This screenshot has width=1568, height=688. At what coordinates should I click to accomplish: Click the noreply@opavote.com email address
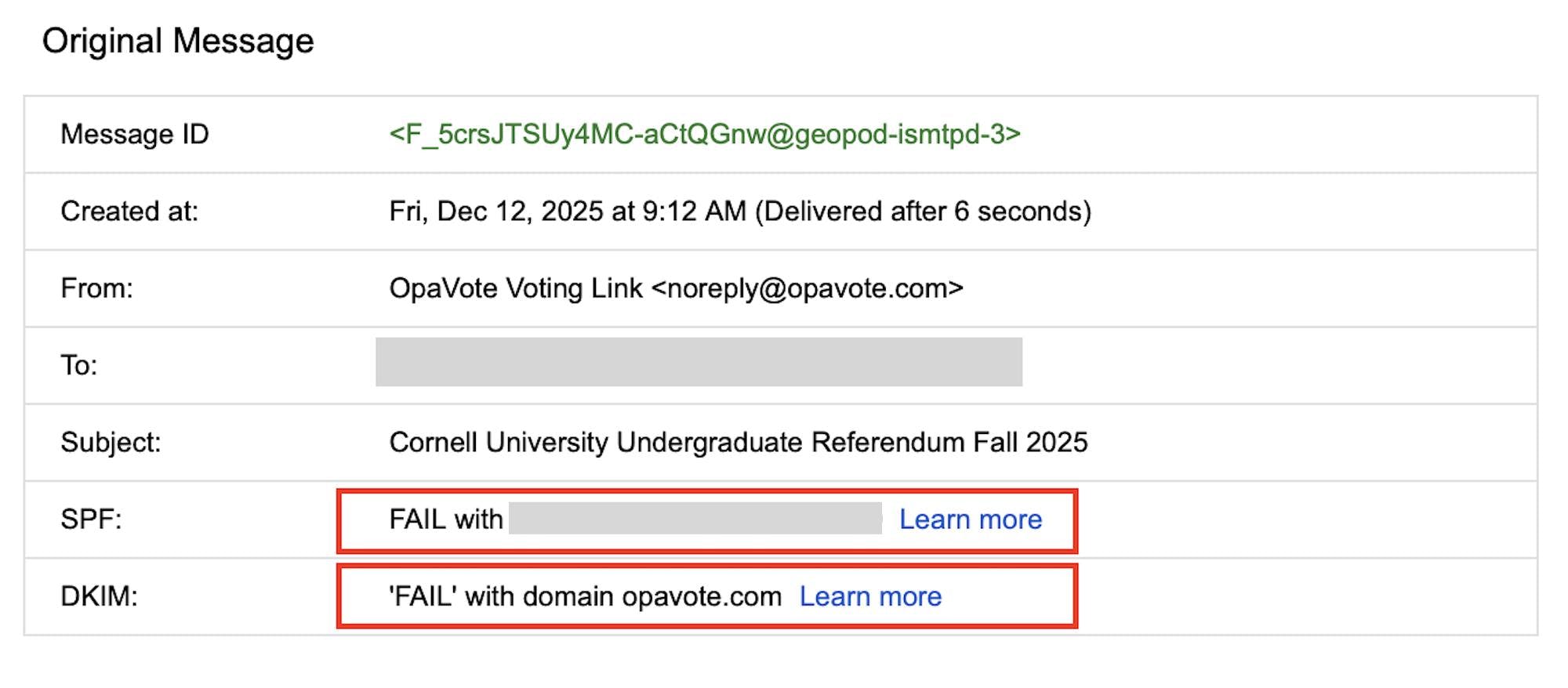click(807, 288)
